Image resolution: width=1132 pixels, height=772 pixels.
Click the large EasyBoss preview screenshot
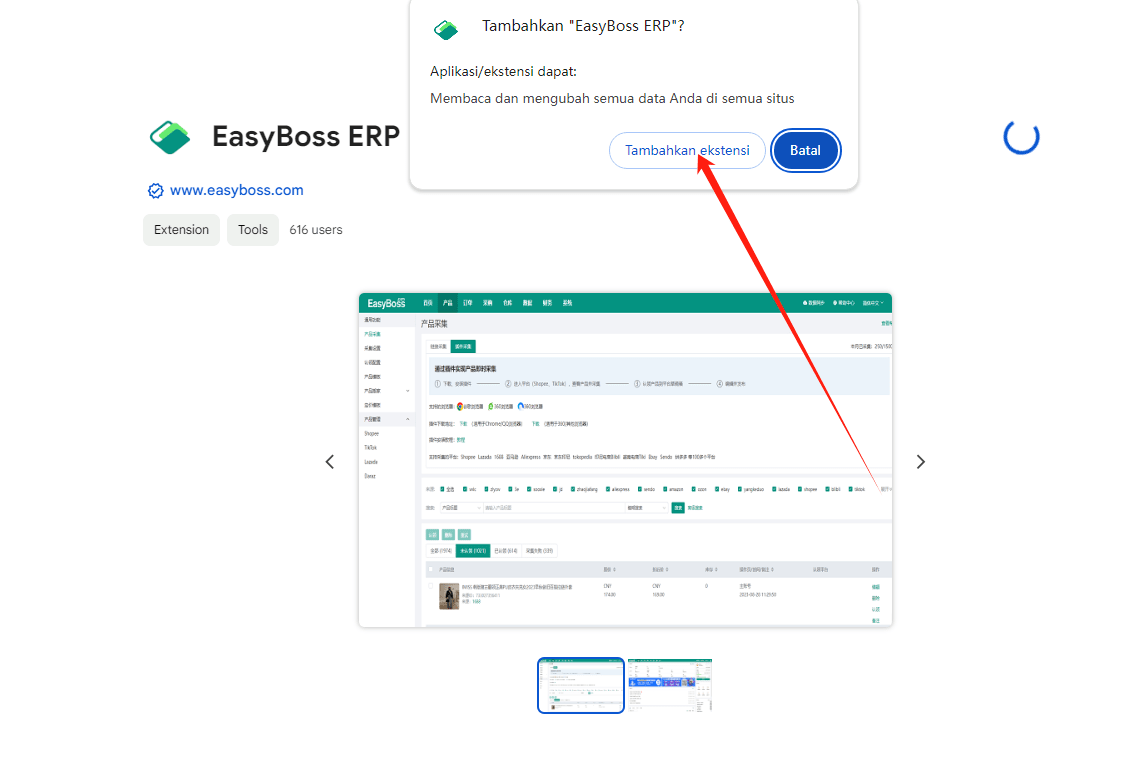625,460
